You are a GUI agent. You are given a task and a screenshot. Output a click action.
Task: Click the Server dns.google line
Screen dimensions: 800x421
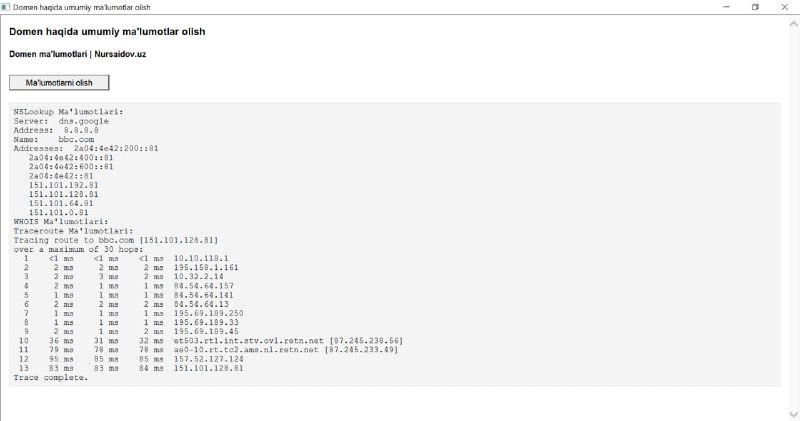61,121
